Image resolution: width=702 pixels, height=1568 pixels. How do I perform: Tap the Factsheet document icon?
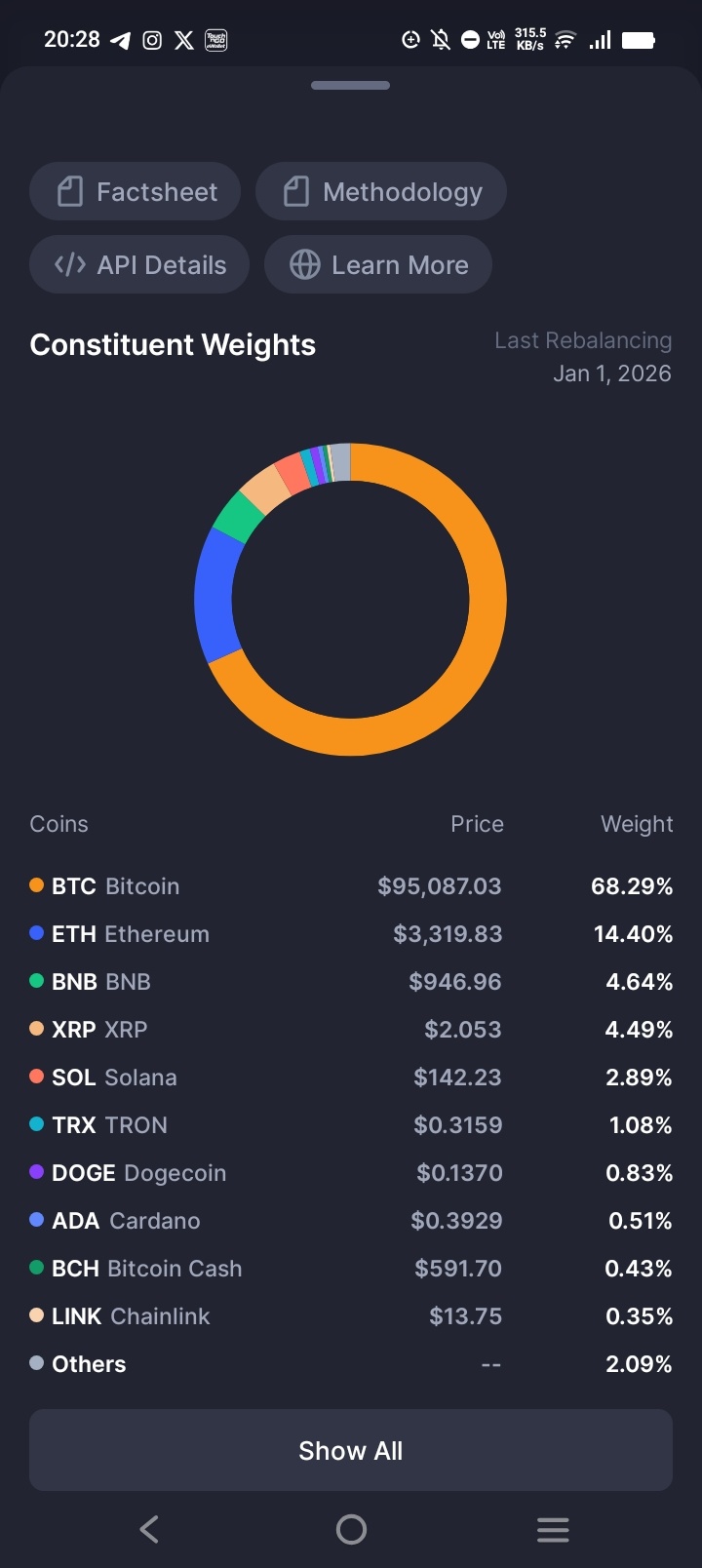70,191
